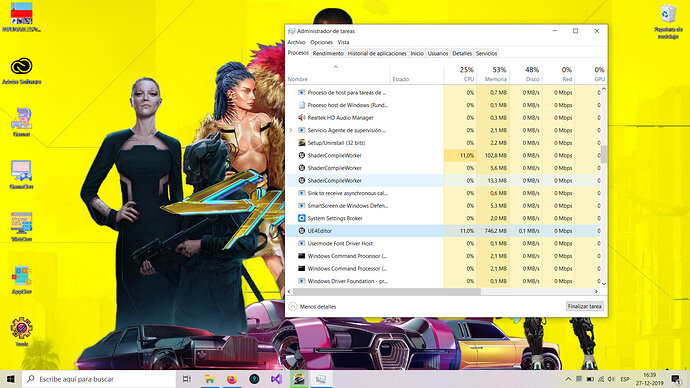This screenshot has height=388, width=690.
Task: Sort processes by the CPU column
Action: pos(460,74)
